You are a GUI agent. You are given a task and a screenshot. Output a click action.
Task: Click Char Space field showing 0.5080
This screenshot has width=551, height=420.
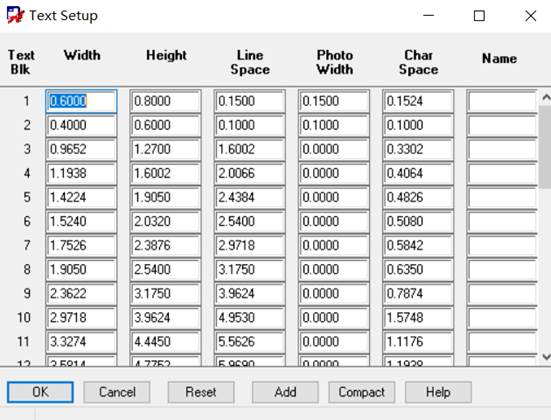click(418, 222)
